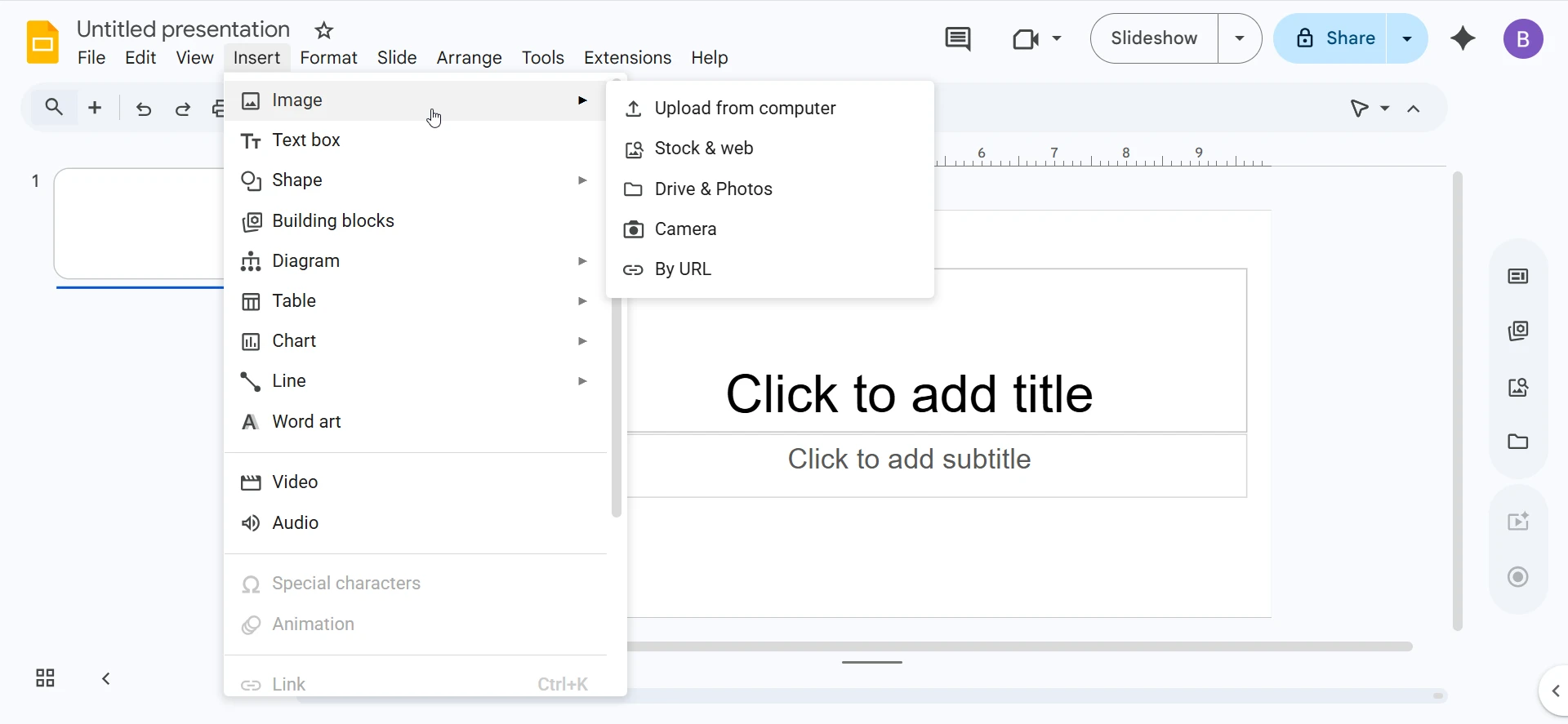Hide the menus with up chevron

pyautogui.click(x=1414, y=109)
